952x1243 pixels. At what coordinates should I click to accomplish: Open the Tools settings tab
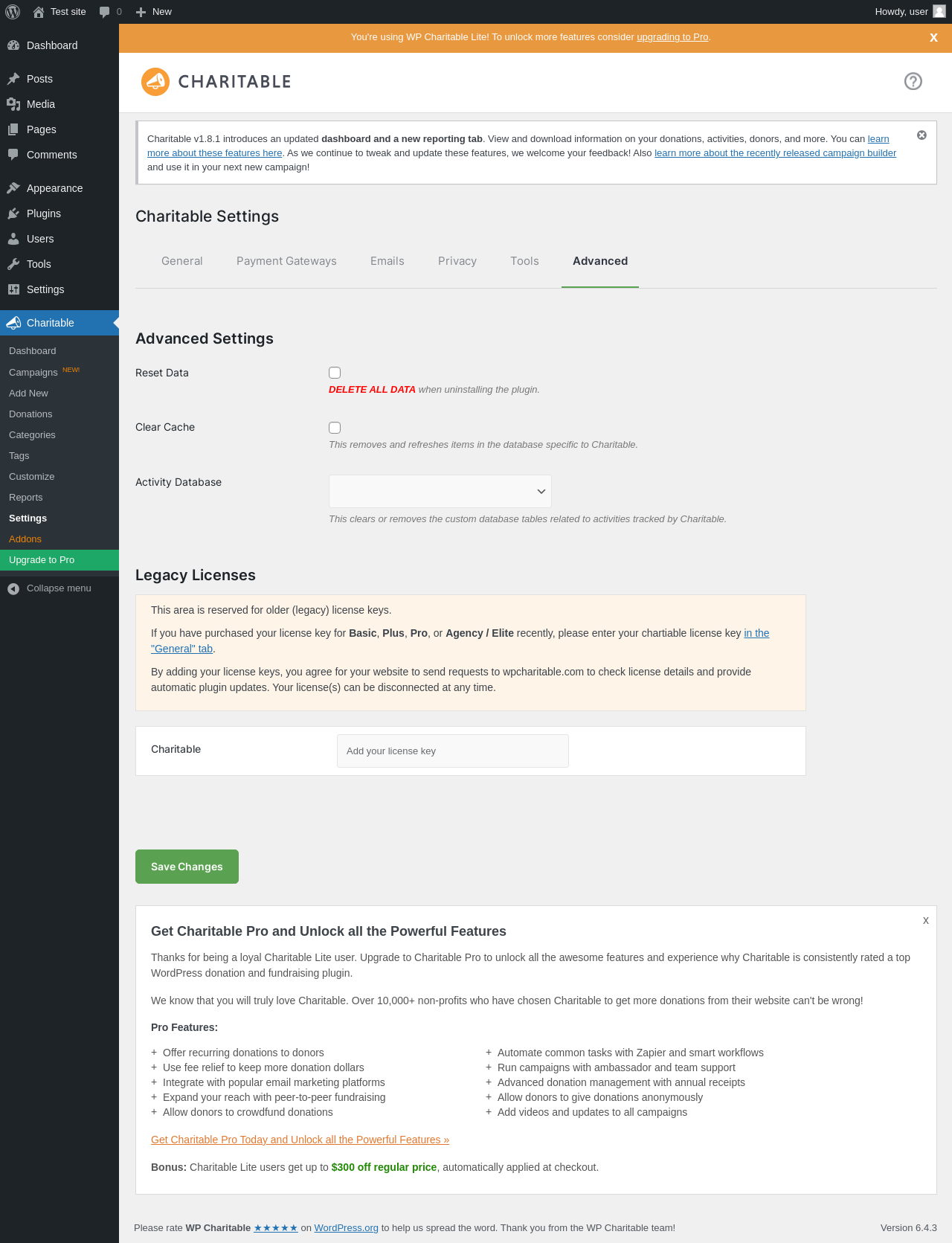pyautogui.click(x=524, y=261)
